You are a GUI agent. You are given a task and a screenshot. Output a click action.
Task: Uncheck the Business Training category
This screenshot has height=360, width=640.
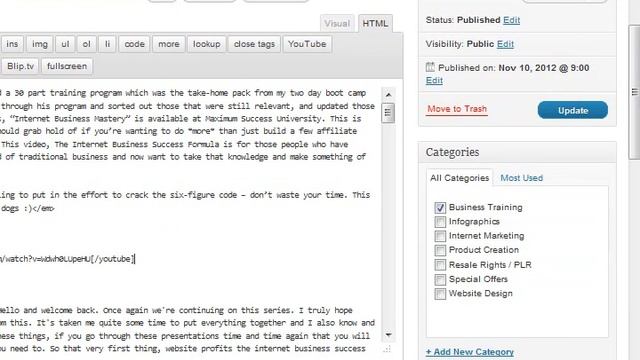[x=440, y=208]
